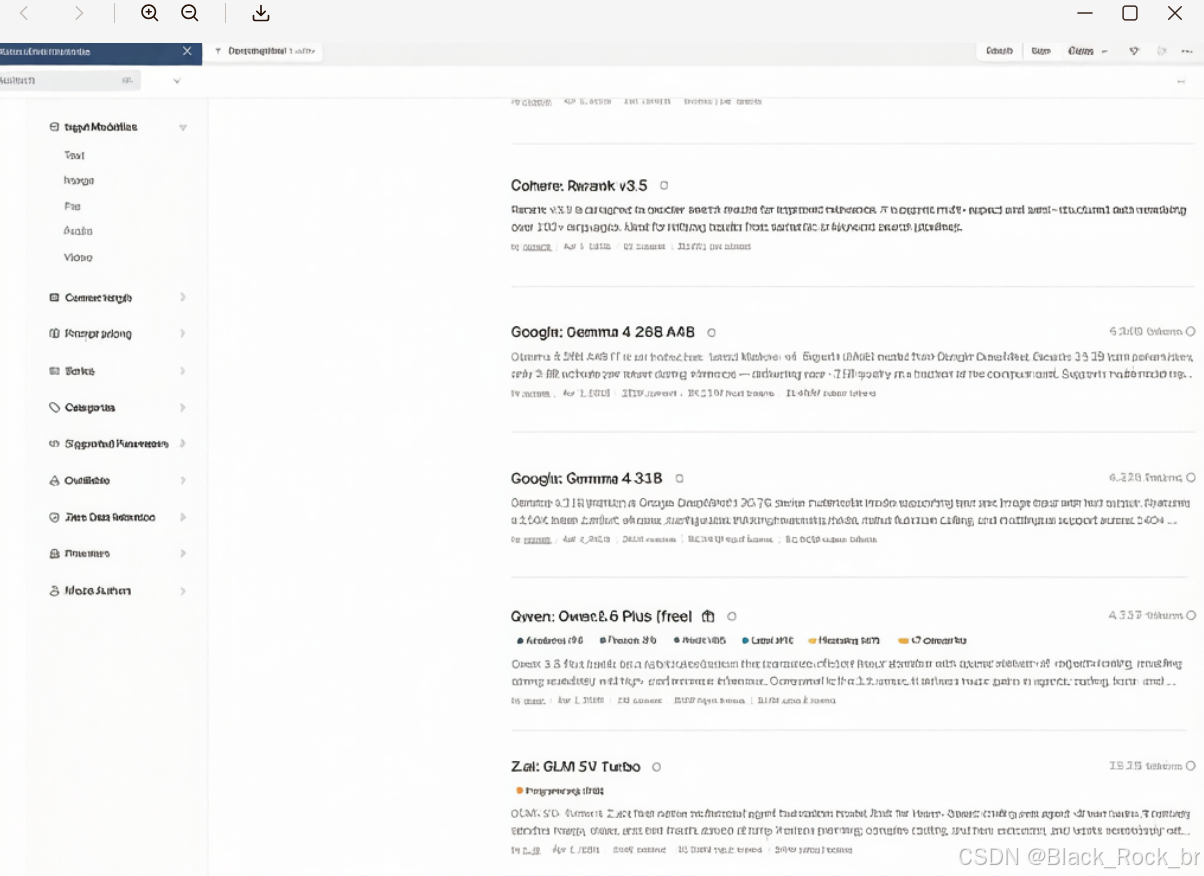Click the copy icon beside GLM 5V Turbo
This screenshot has height=876, width=1204.
tap(656, 767)
